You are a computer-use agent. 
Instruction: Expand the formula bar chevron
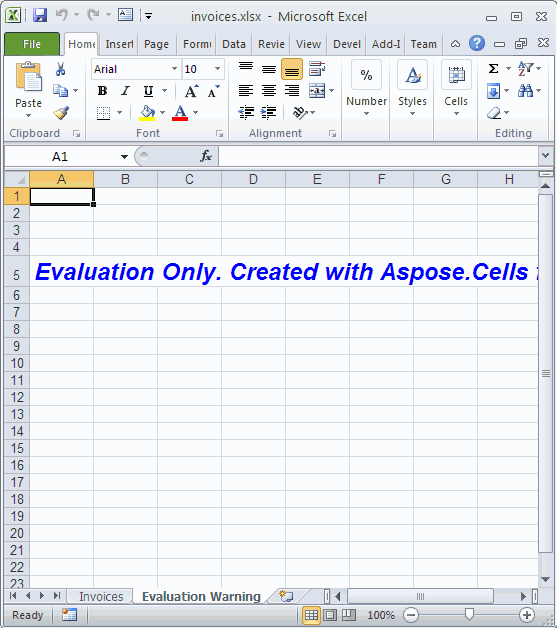[x=545, y=155]
